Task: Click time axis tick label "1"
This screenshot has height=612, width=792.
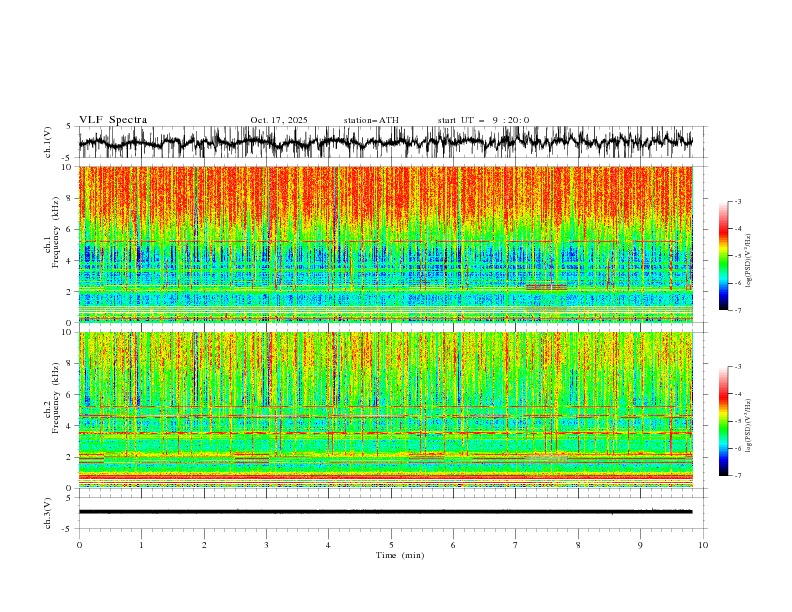Action: (x=141, y=545)
